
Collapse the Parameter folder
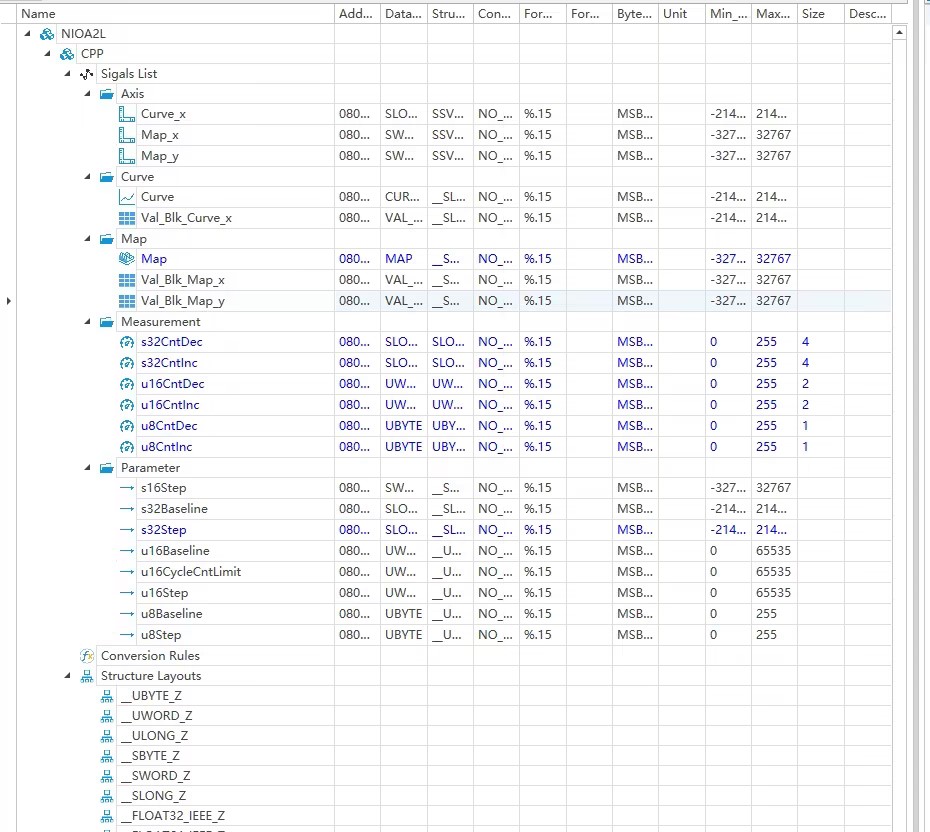point(88,468)
